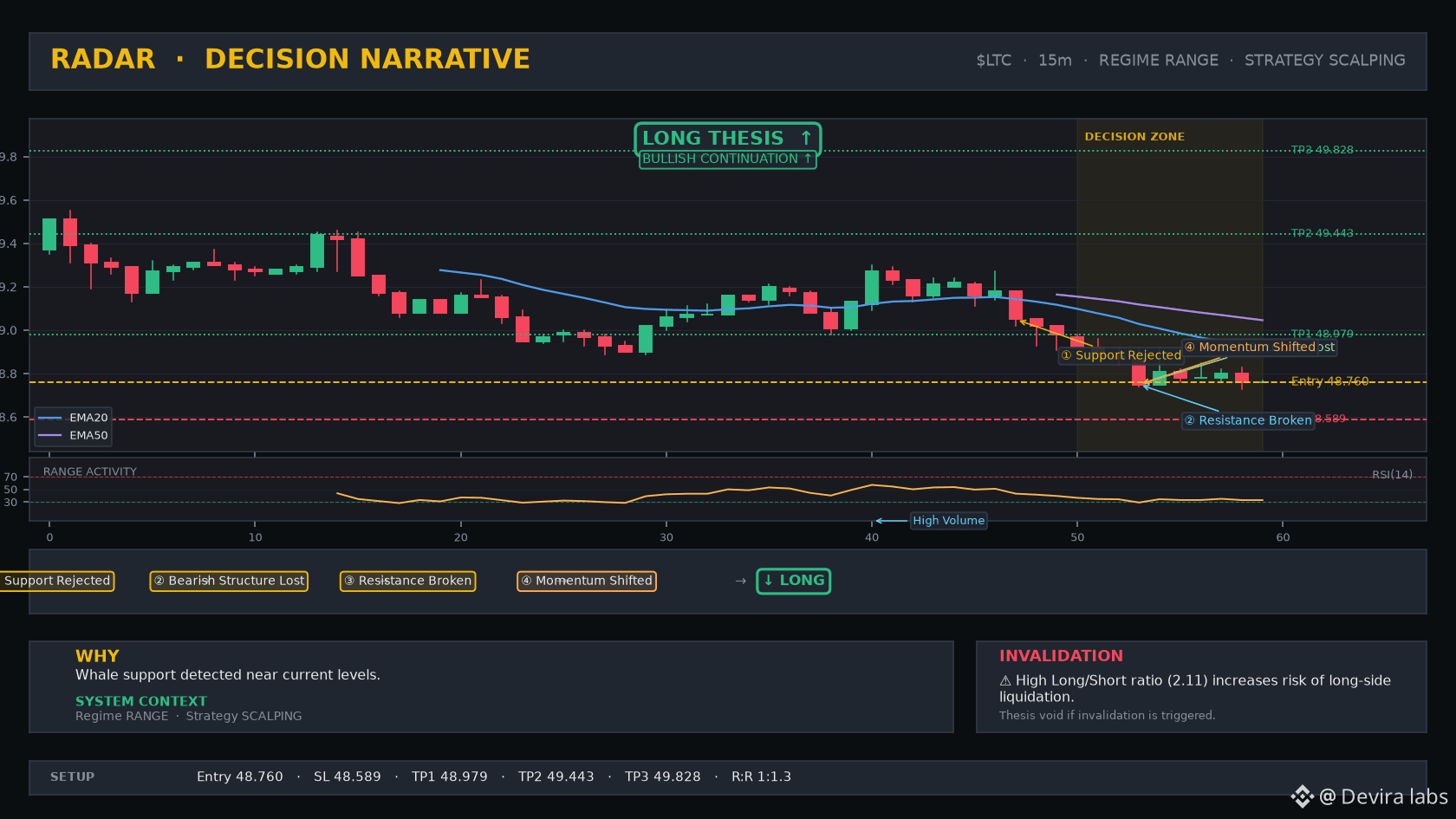
Task: Click the Entry 48.760 line label
Action: [x=1329, y=381]
